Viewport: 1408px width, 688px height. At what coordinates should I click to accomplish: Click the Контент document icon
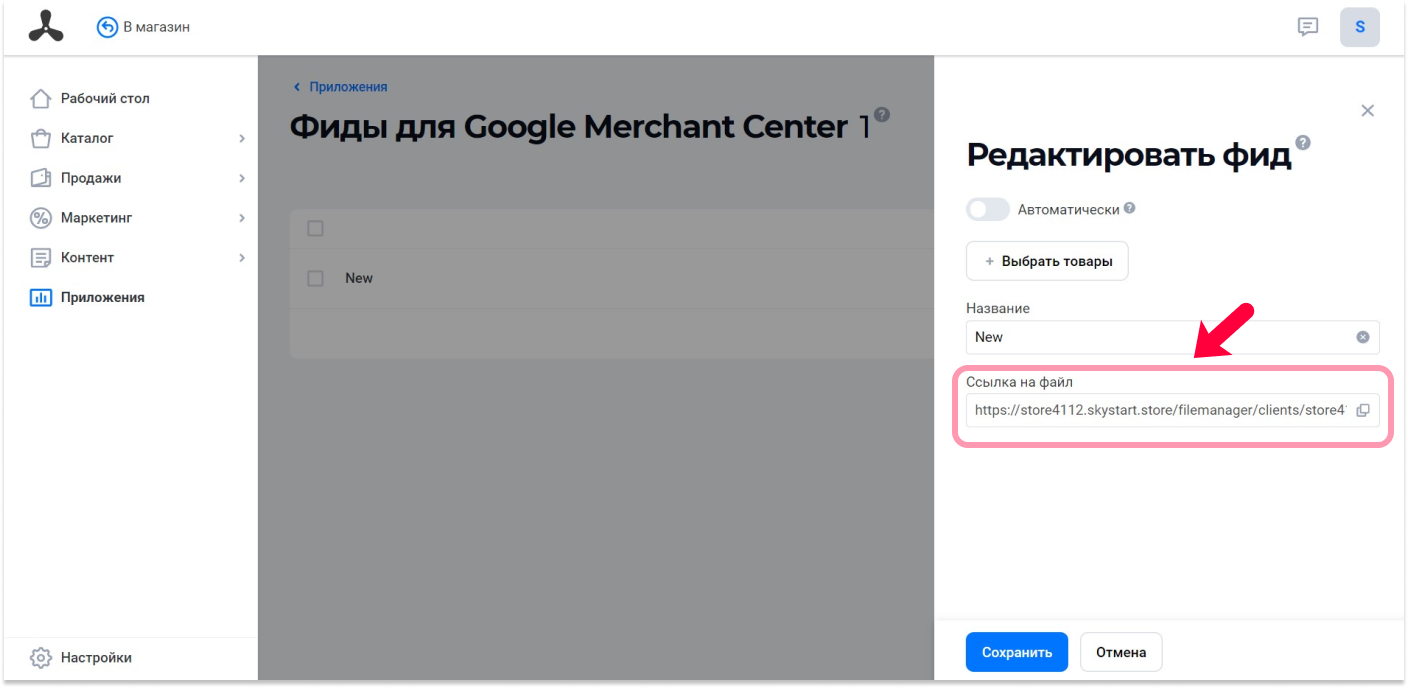[41, 258]
